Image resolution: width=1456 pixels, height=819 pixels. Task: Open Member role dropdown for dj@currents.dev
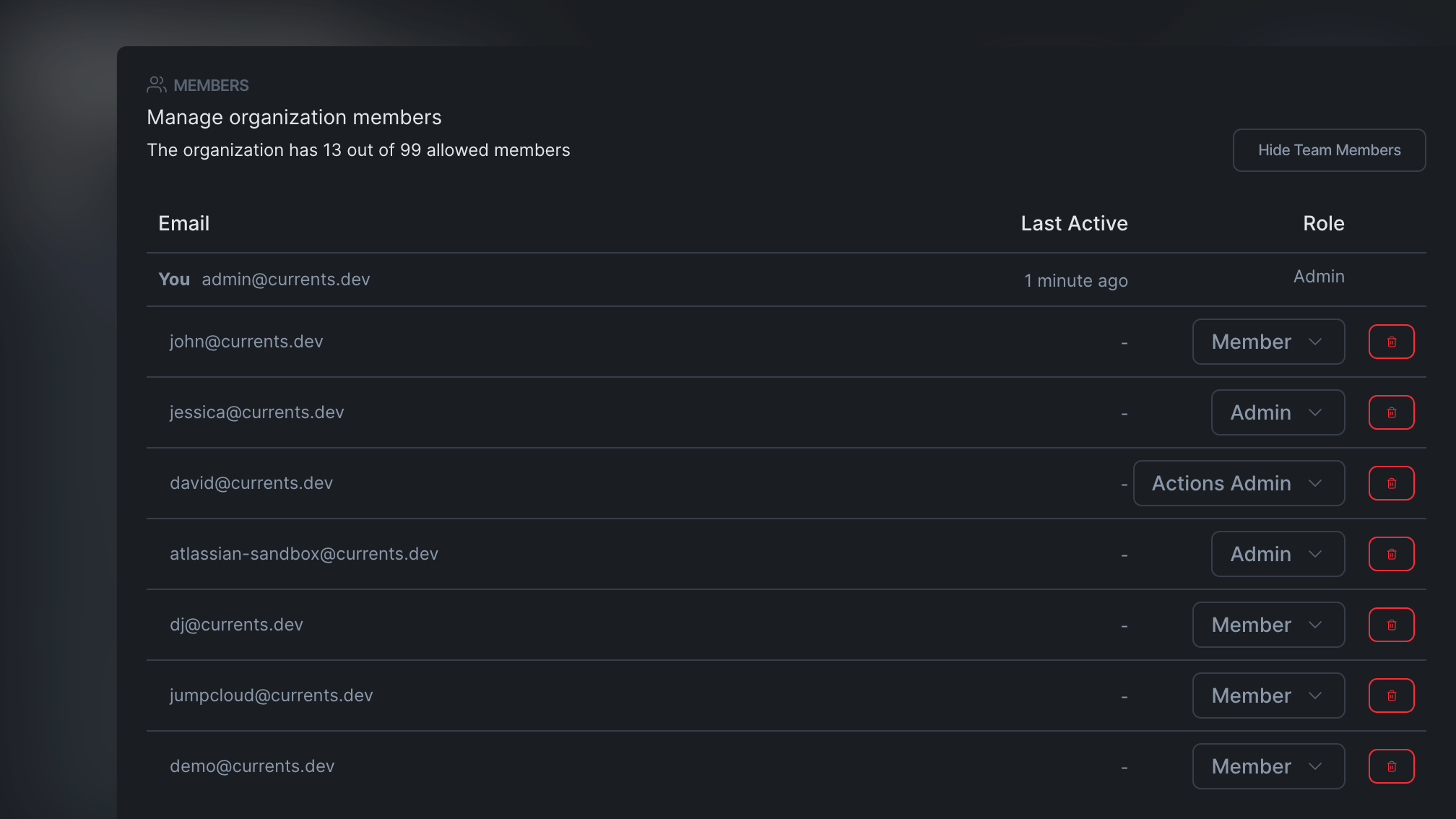(1268, 625)
